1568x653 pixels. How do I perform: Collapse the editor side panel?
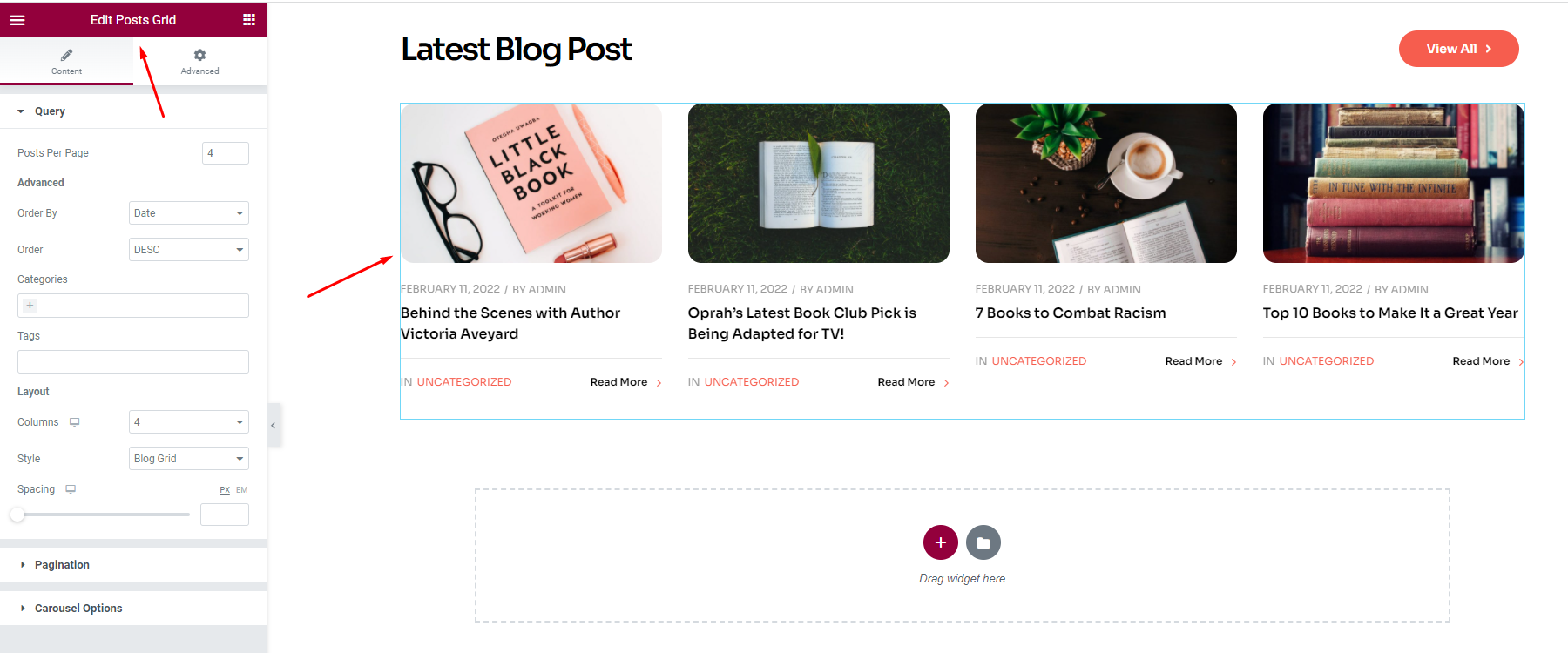pos(274,426)
